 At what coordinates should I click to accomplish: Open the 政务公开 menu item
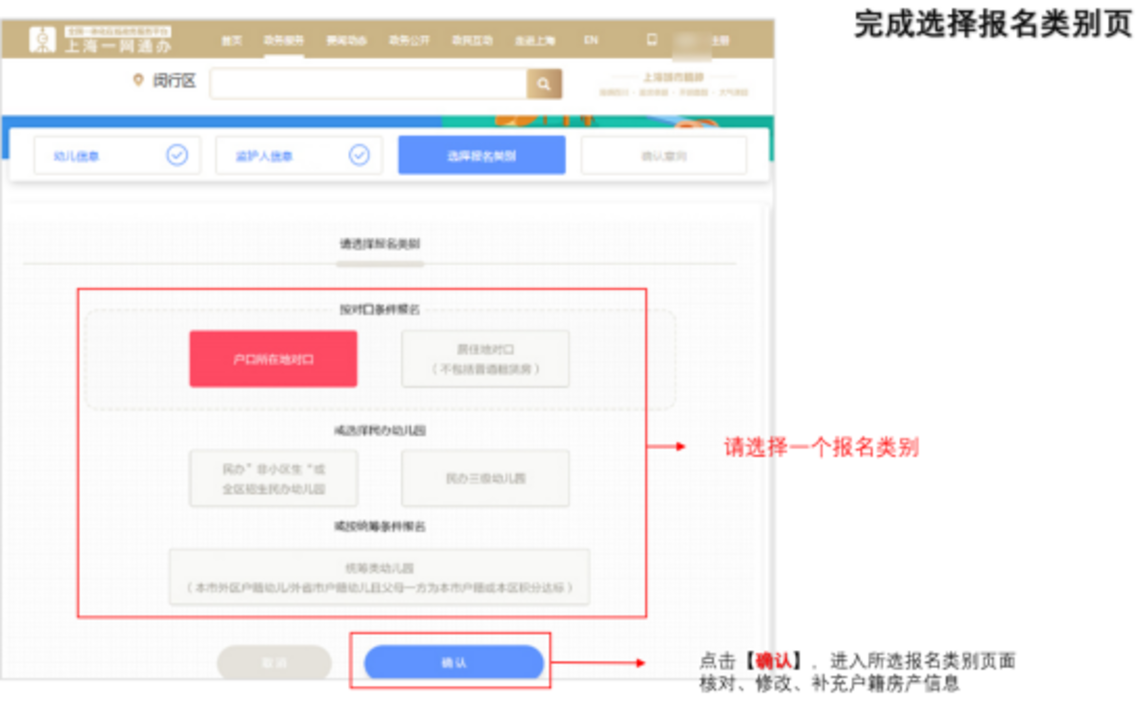[410, 38]
